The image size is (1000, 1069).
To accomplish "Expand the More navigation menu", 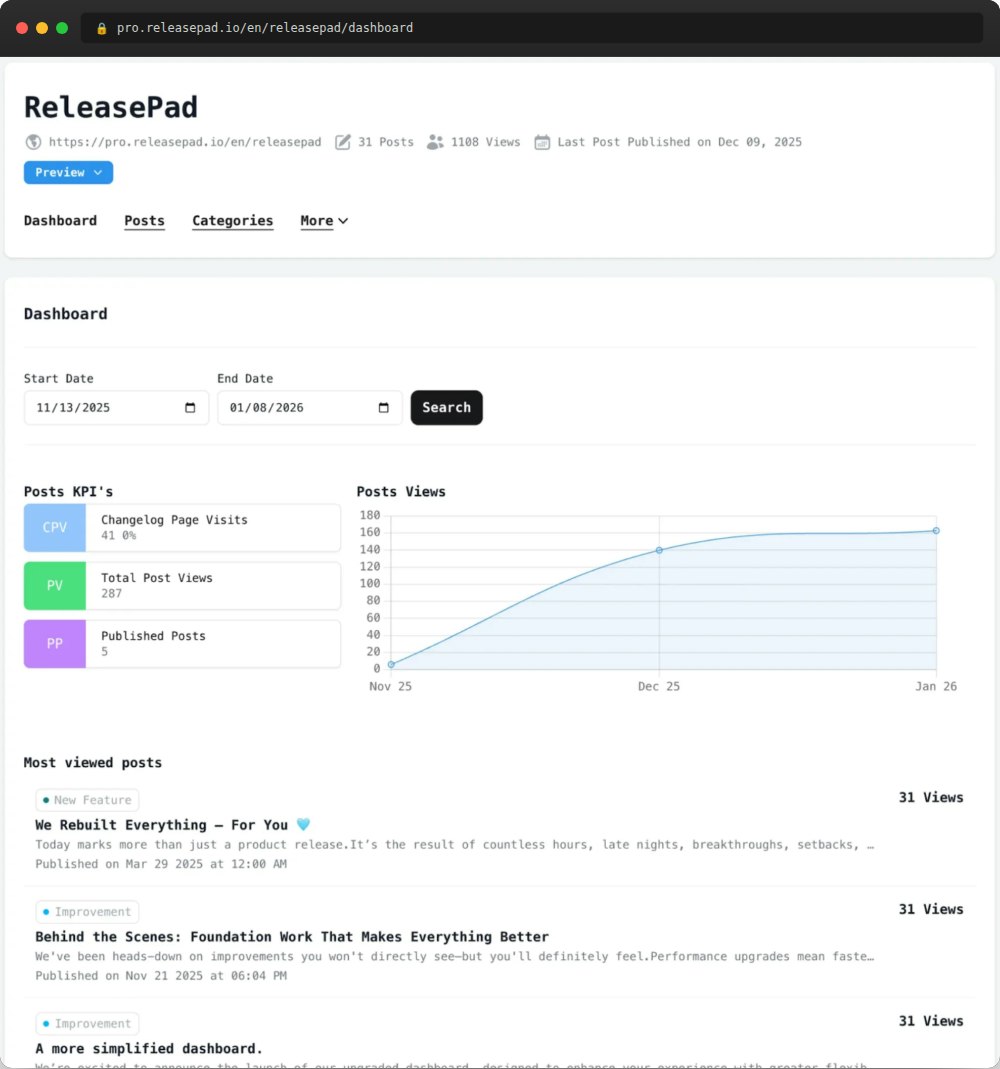I will (x=323, y=221).
